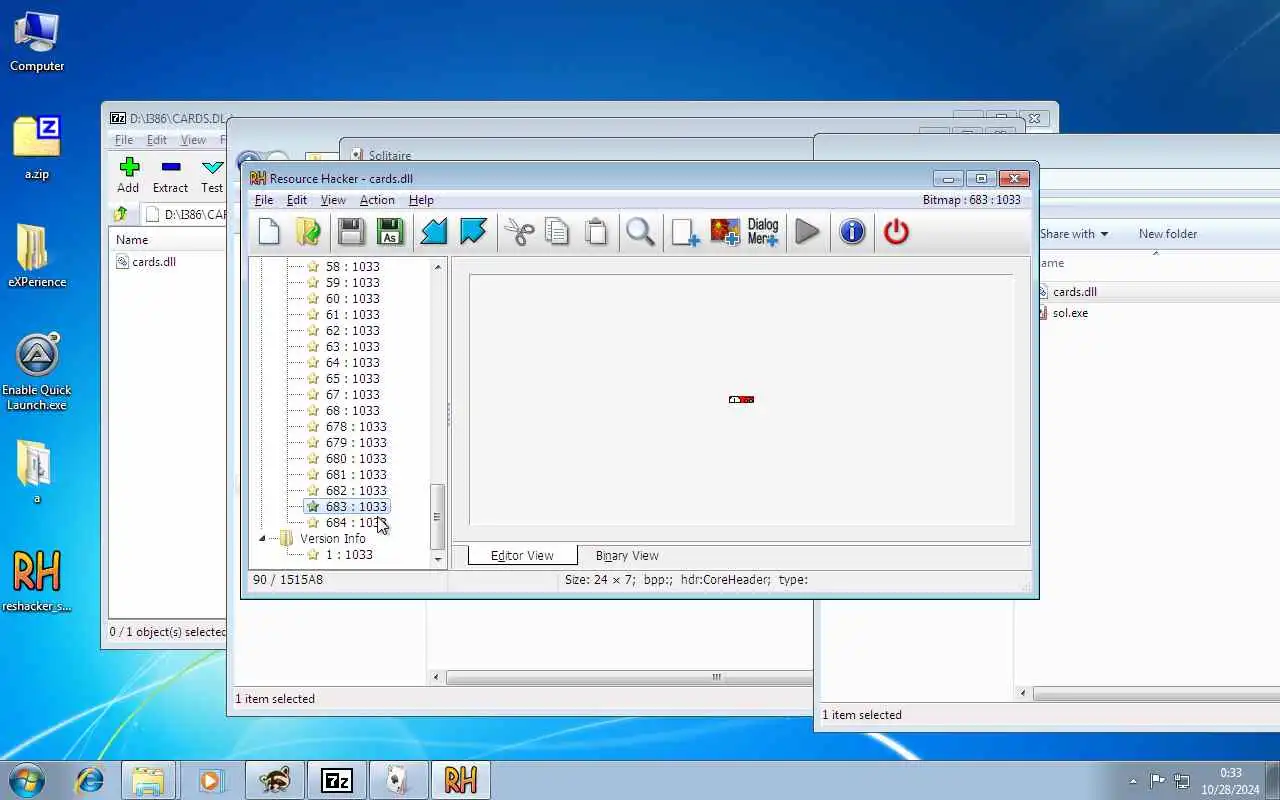Select bitmap resource 58 : 1033
Screen dimensions: 1280x800
[x=352, y=267]
